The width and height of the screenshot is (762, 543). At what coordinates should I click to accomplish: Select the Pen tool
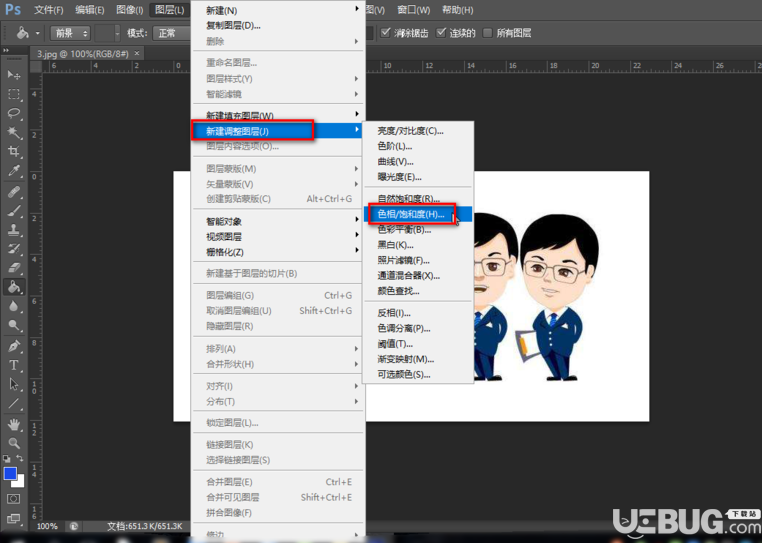(14, 347)
